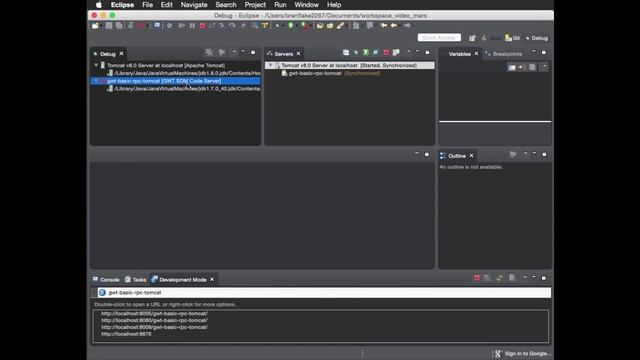Select the jdk1.7.0_40 process in Debug view

tap(184, 89)
